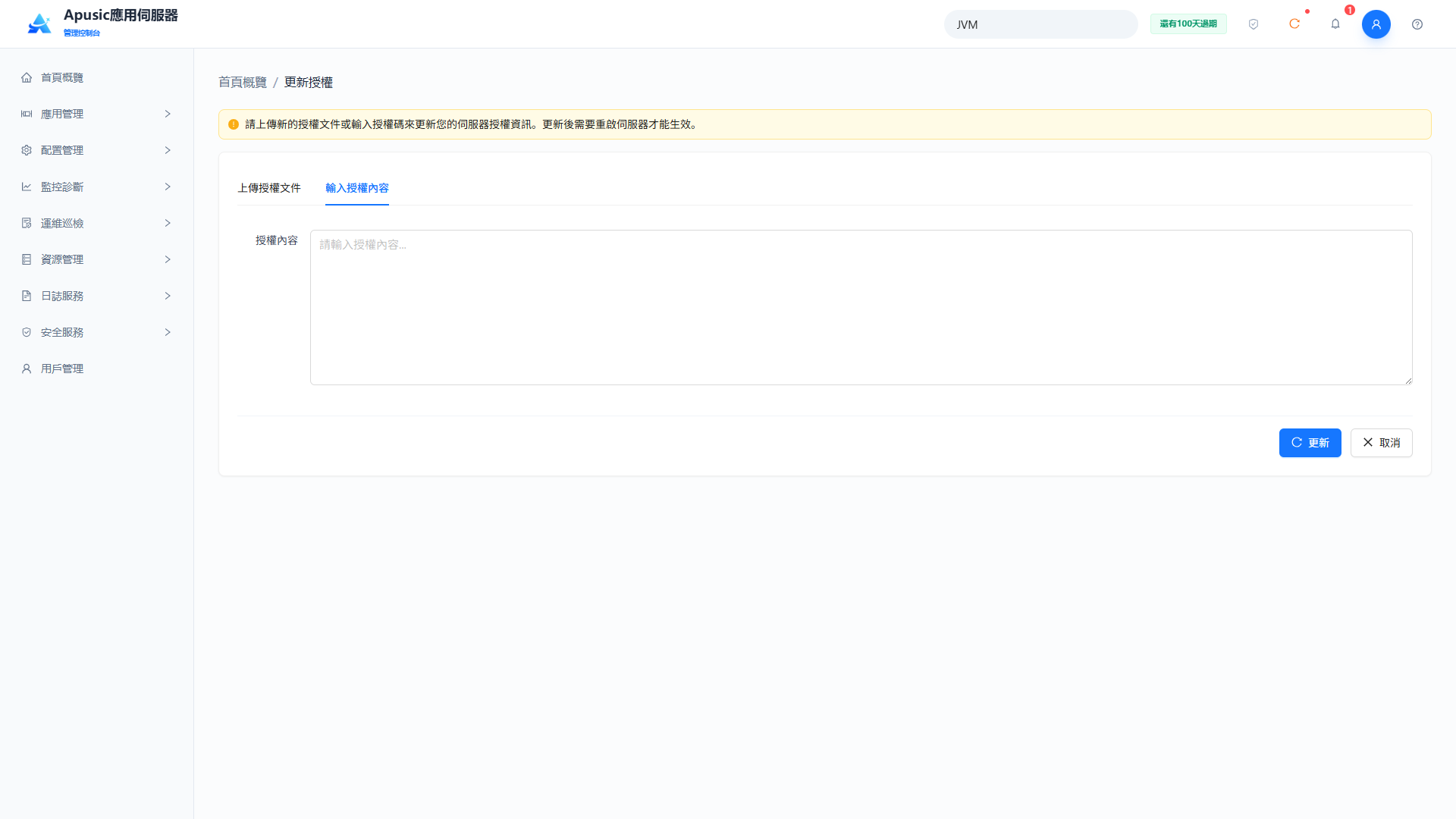1456x819 pixels.
Task: Click the person icon for 用戶管理
Action: 27,369
